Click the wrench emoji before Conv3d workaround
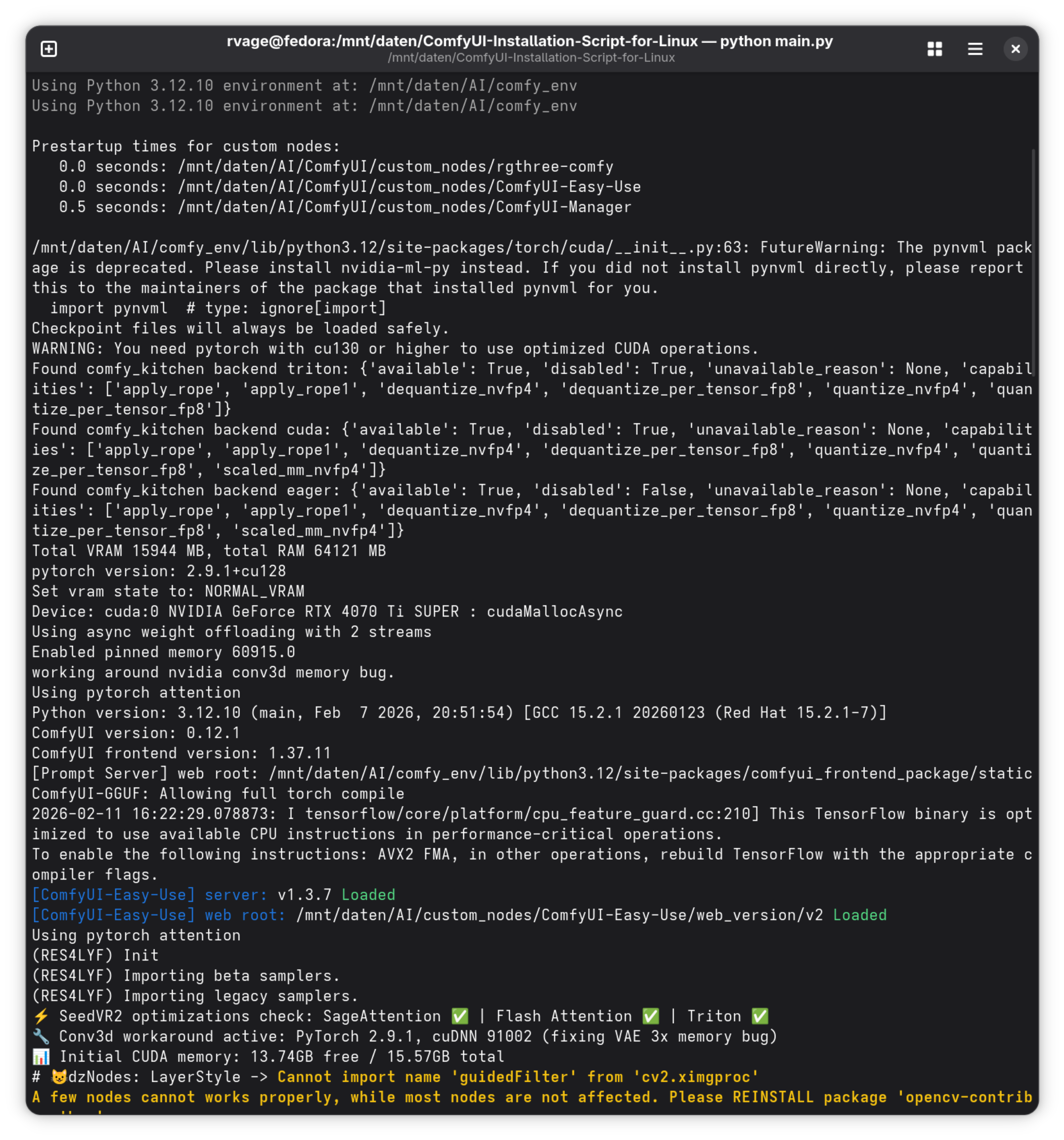This screenshot has height=1140, width=1064. 41,1036
